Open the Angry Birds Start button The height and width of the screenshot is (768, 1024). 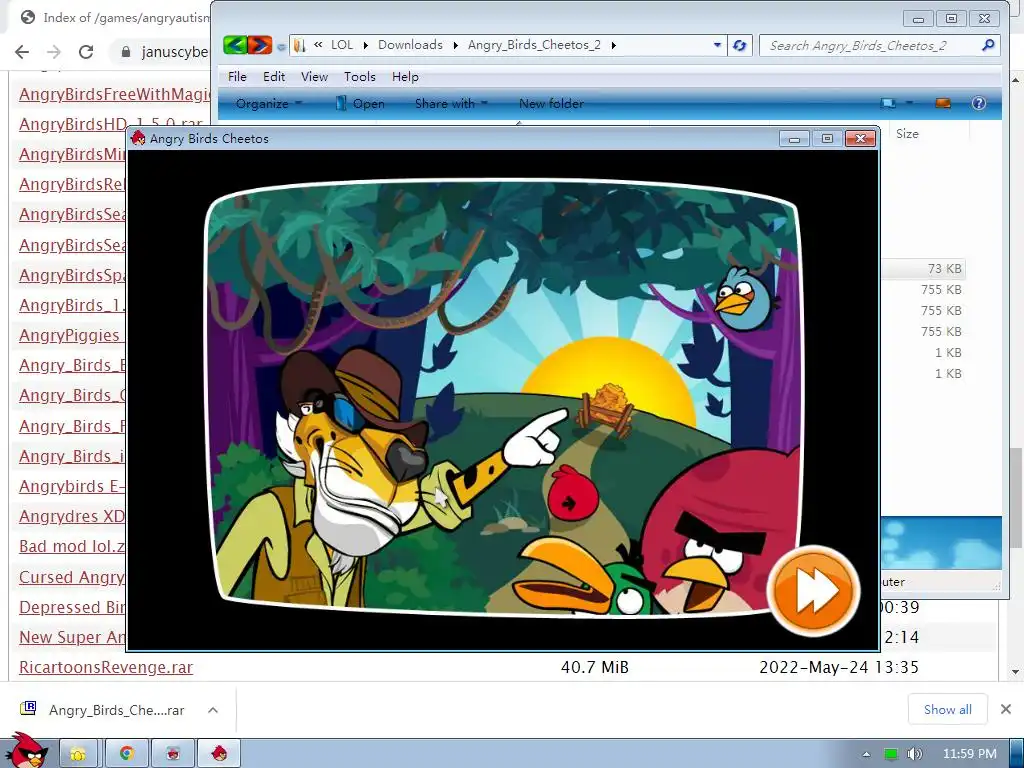pos(25,751)
